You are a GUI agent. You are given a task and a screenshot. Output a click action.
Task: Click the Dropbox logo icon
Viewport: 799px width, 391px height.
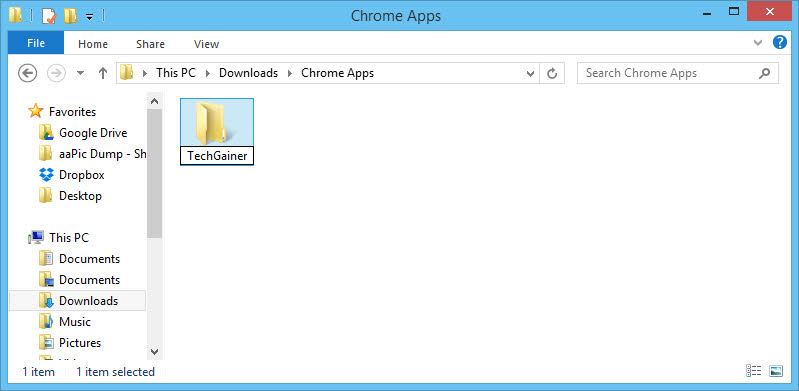pyautogui.click(x=46, y=175)
